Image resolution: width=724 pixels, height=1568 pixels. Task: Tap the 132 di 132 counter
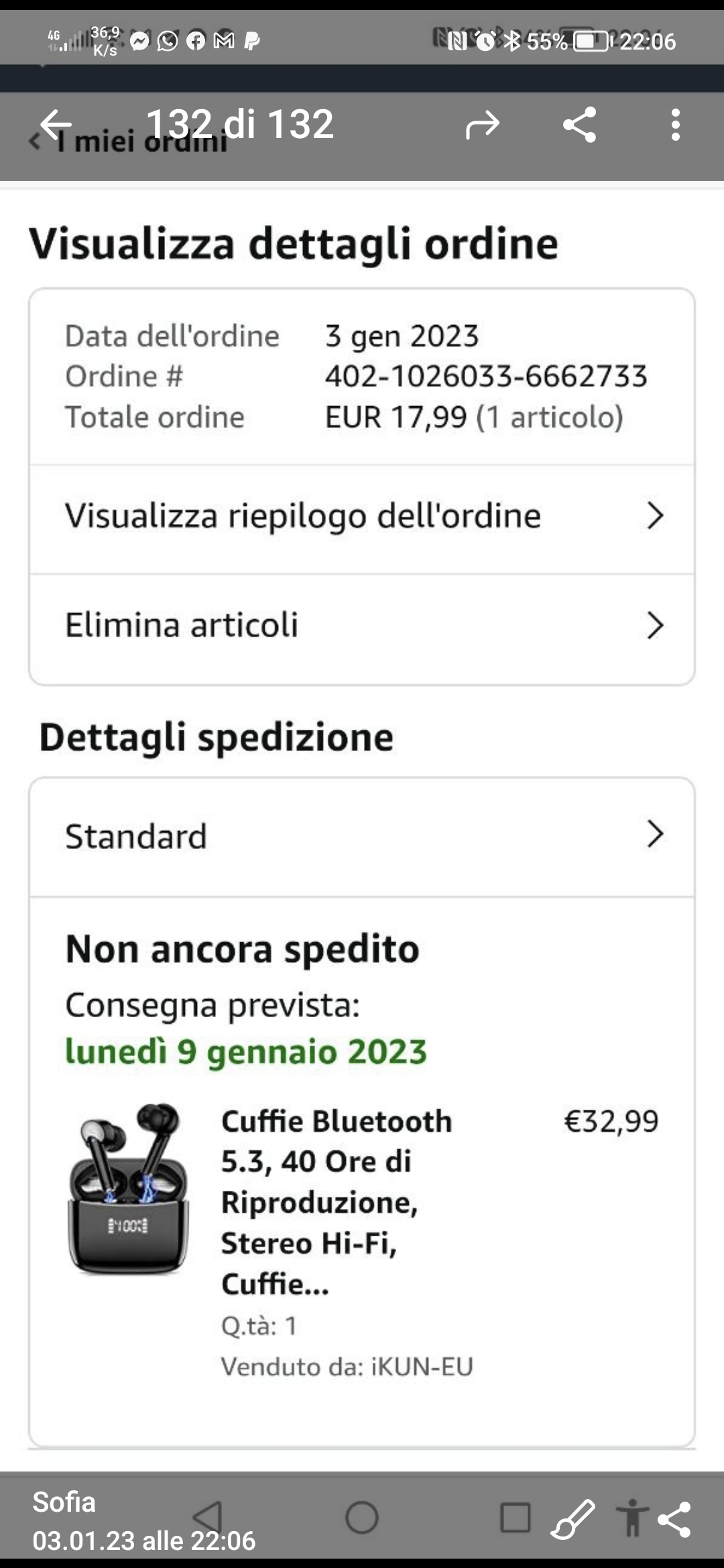[x=240, y=124]
